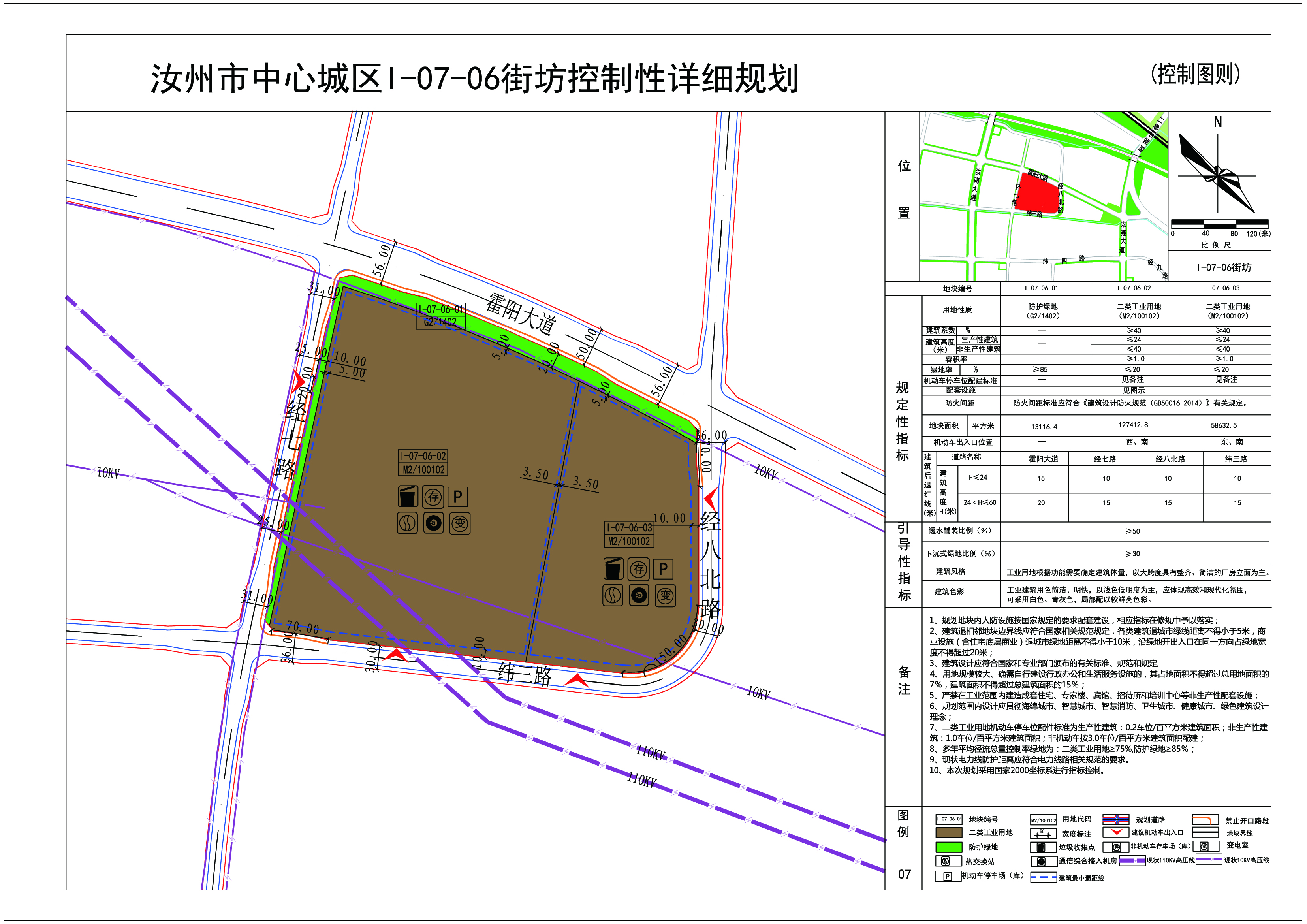This screenshot has height=924, width=1307.
Task: Click the legend icon for 变电室
Action: click(x=1205, y=847)
